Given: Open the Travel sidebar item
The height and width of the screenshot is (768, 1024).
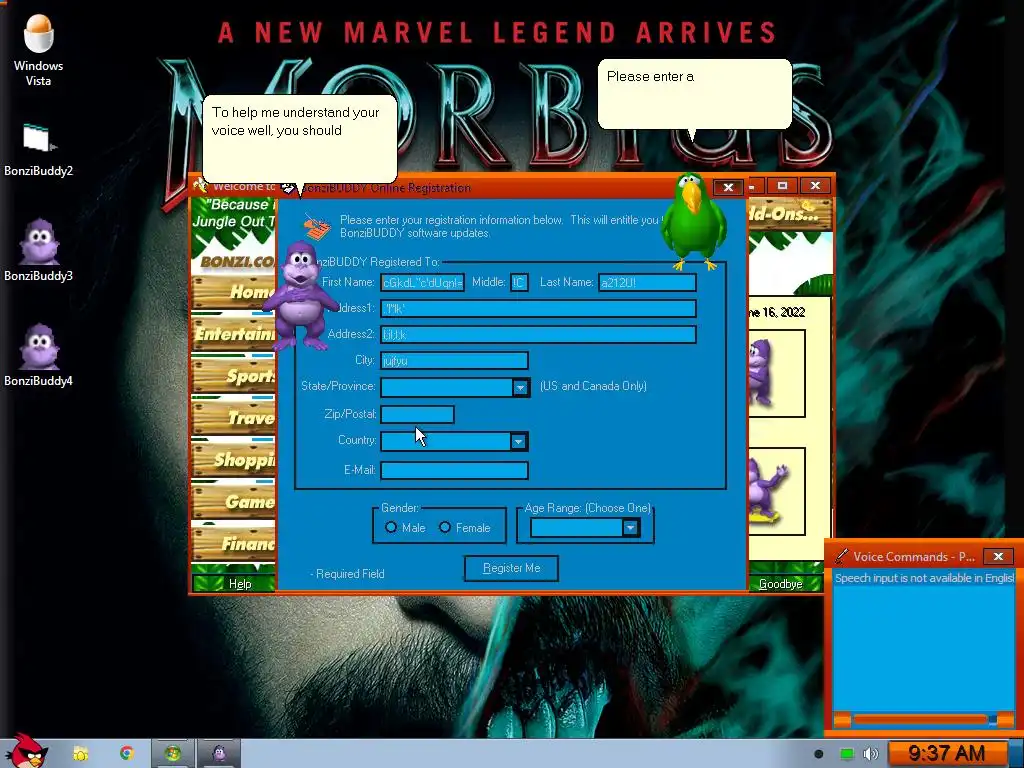Looking at the screenshot, I should (234, 417).
